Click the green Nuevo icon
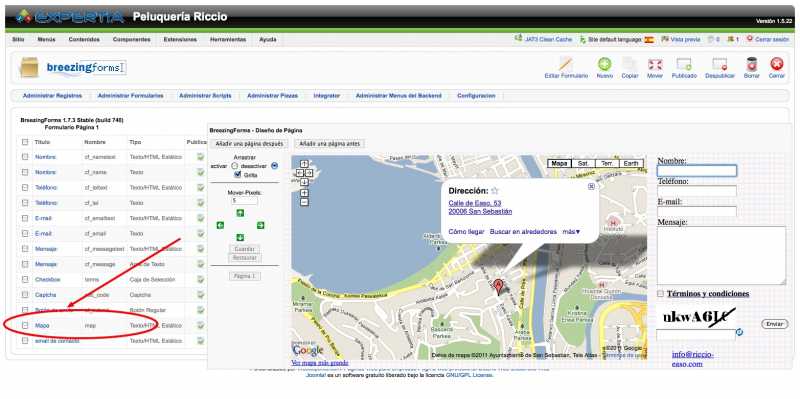The height and width of the screenshot is (399, 800). 605,64
